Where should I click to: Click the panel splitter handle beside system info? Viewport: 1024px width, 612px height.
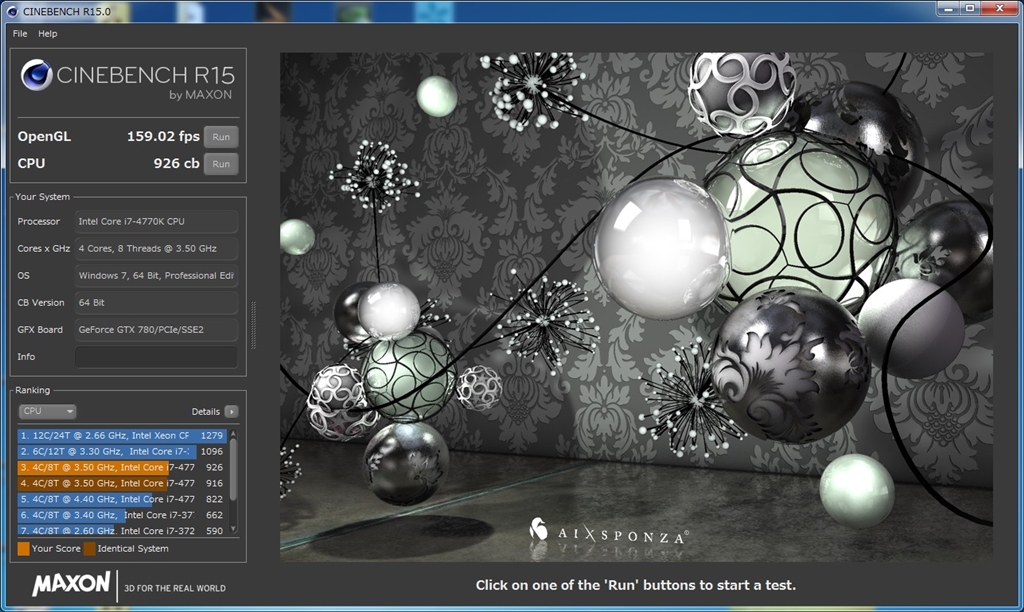click(x=253, y=325)
